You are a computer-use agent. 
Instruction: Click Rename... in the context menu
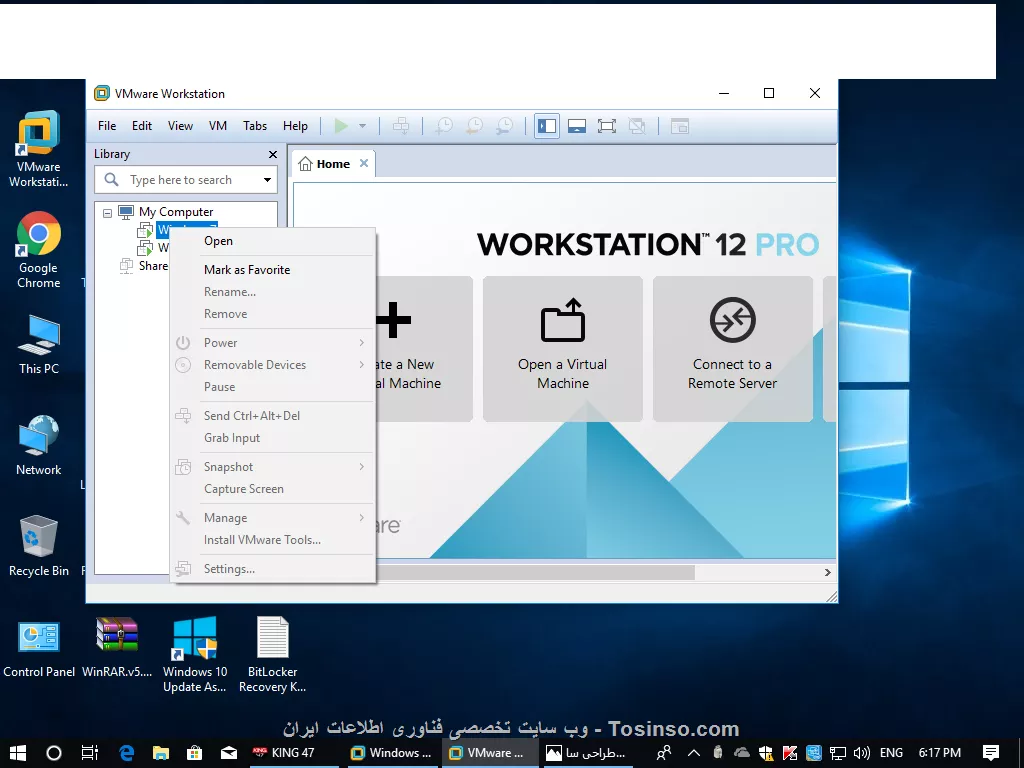(272, 292)
